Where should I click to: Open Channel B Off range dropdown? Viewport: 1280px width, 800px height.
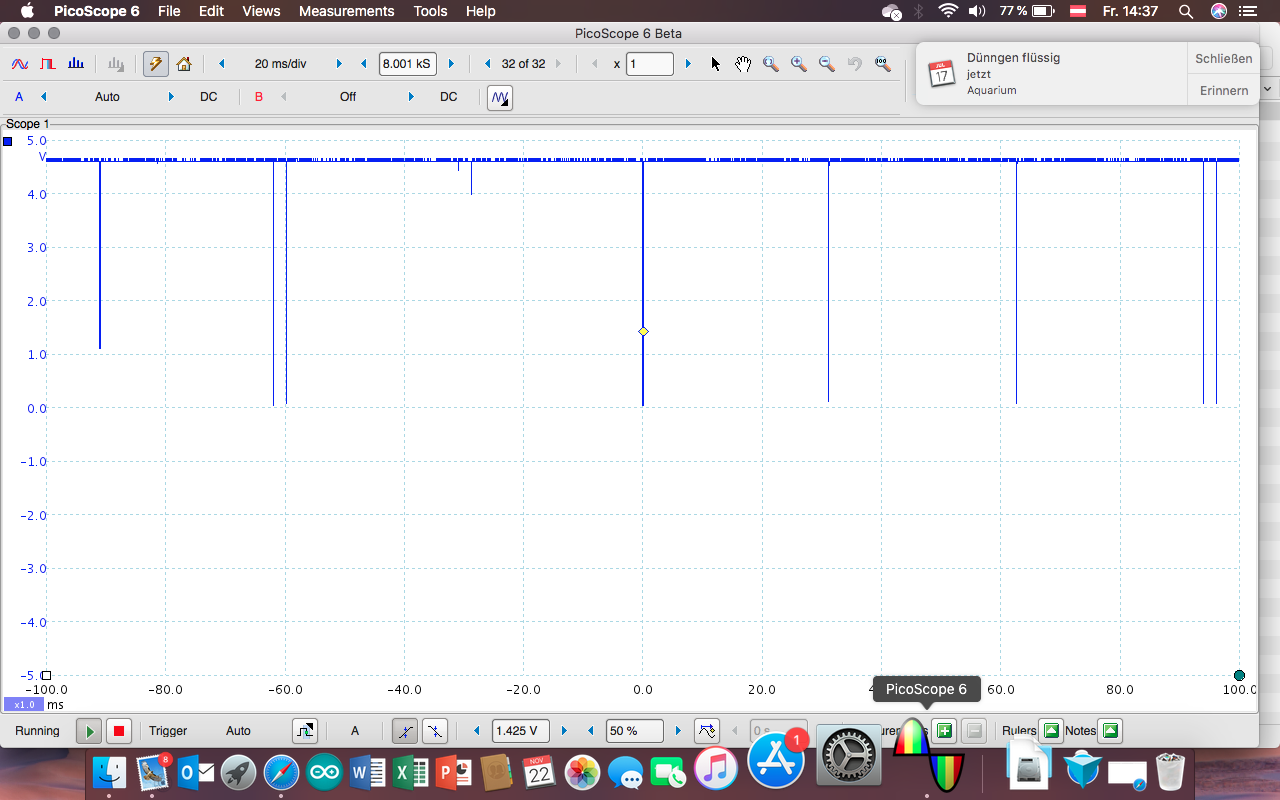[x=348, y=97]
